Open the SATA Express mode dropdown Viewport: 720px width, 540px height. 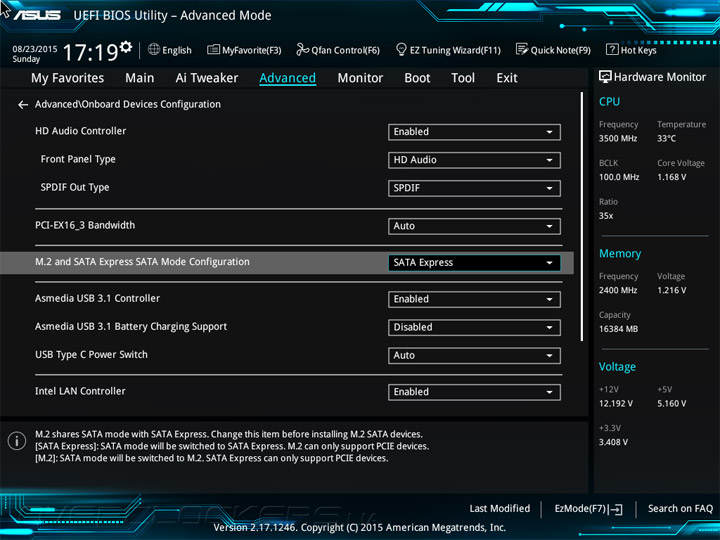point(474,263)
